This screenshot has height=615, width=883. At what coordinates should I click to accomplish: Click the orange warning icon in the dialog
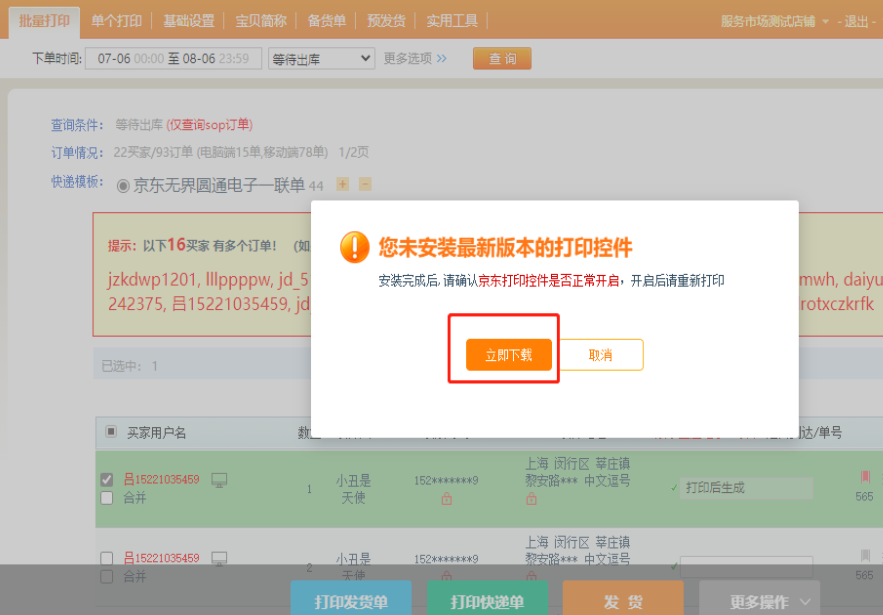355,247
